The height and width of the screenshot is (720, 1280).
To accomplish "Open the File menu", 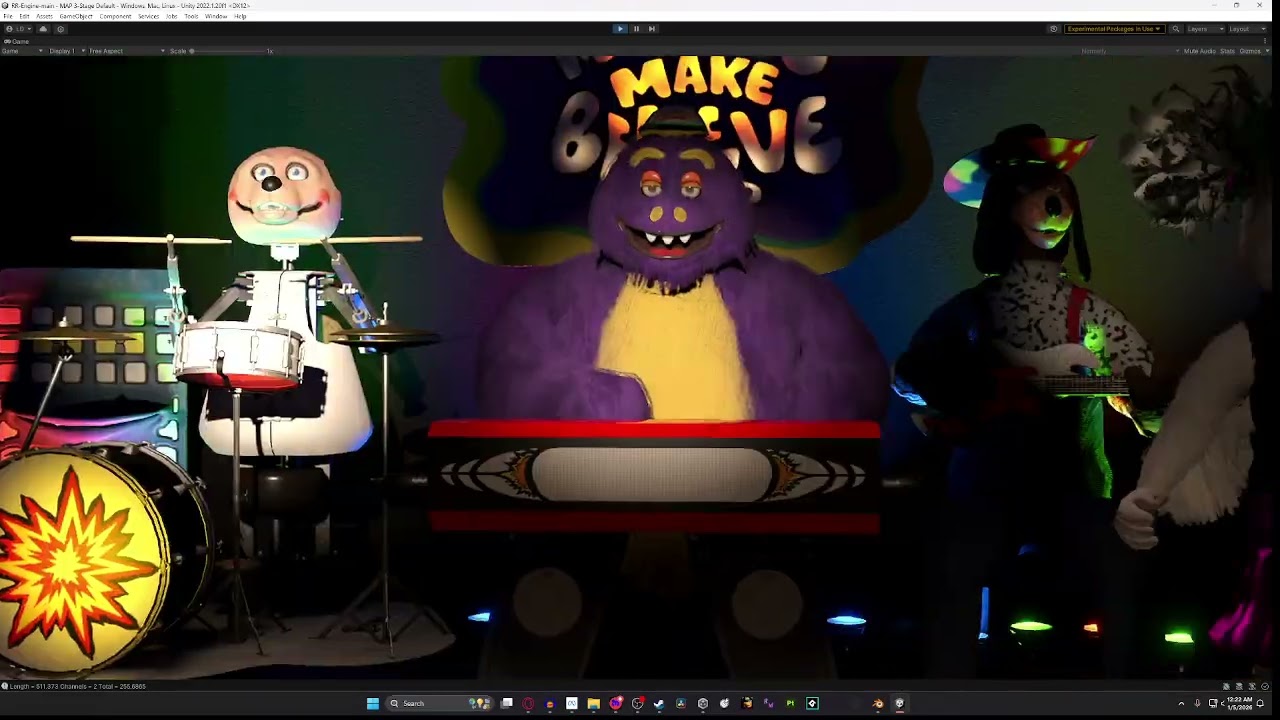I will [8, 17].
